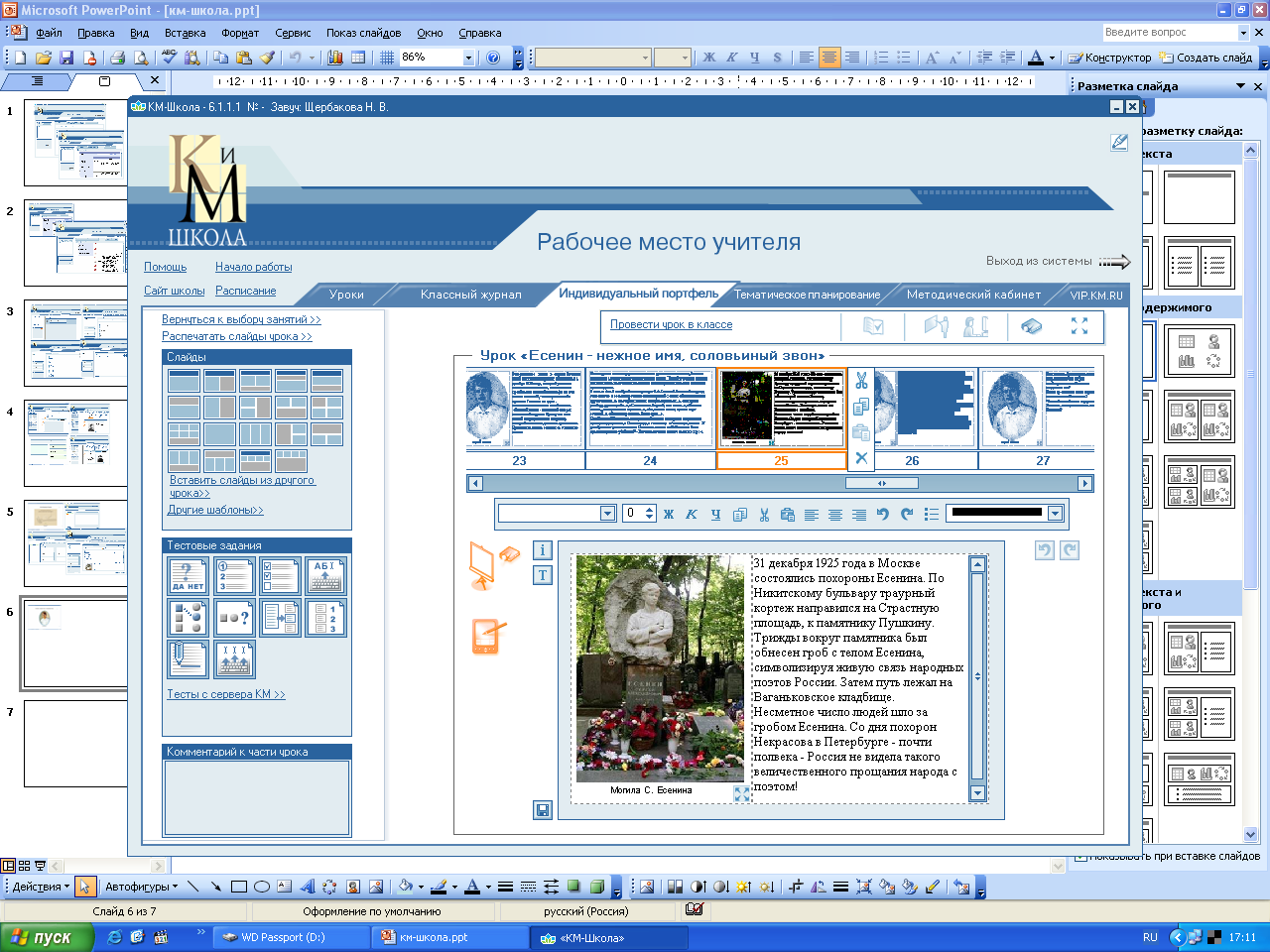Image resolution: width=1270 pixels, height=952 pixels.
Task: Click the book icon next to fullscreen
Action: (1032, 325)
